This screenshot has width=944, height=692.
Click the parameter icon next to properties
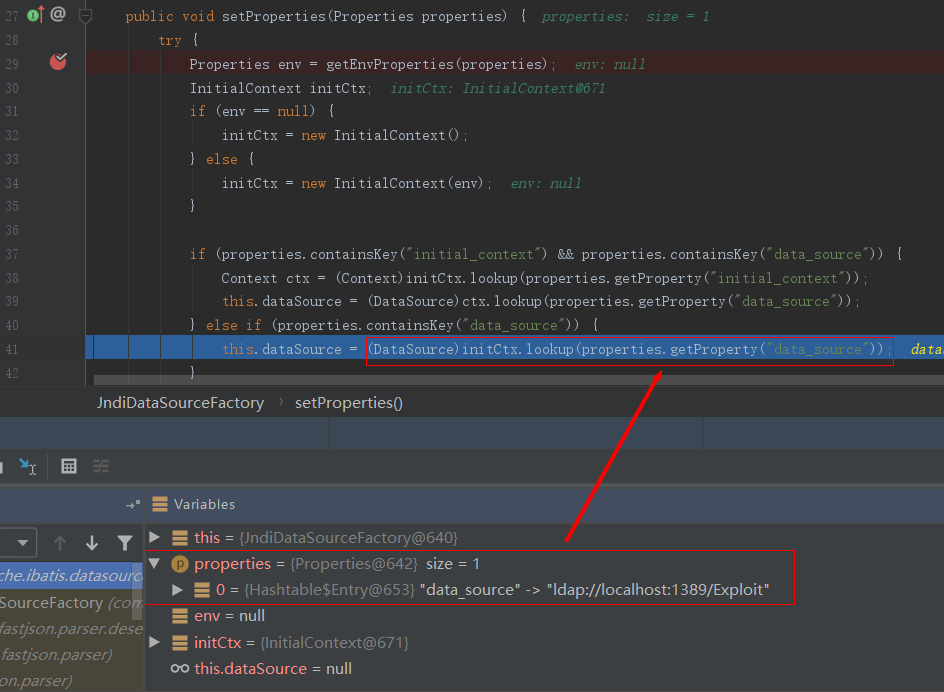(x=179, y=564)
